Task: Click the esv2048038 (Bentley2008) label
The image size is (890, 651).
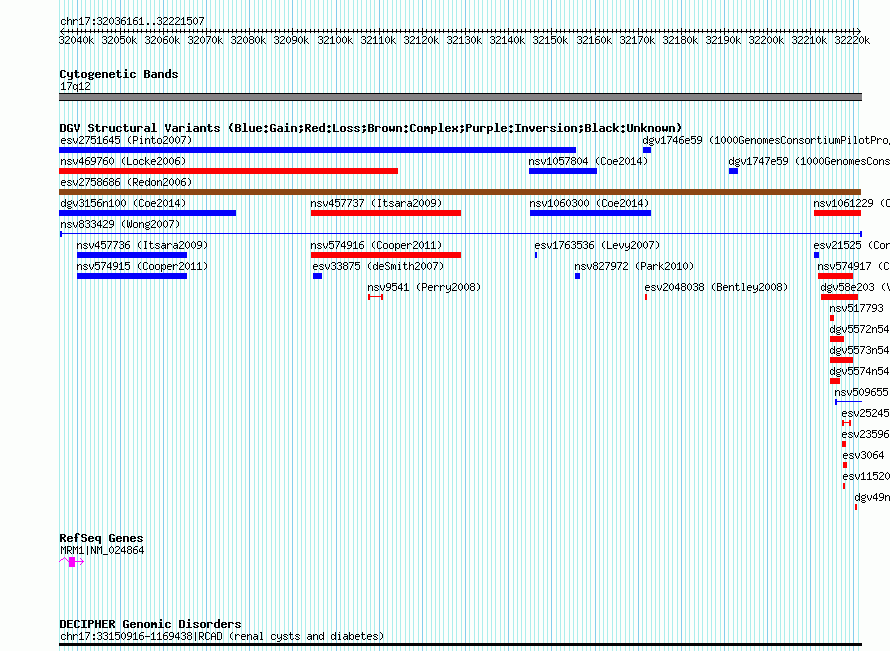Action: [716, 287]
